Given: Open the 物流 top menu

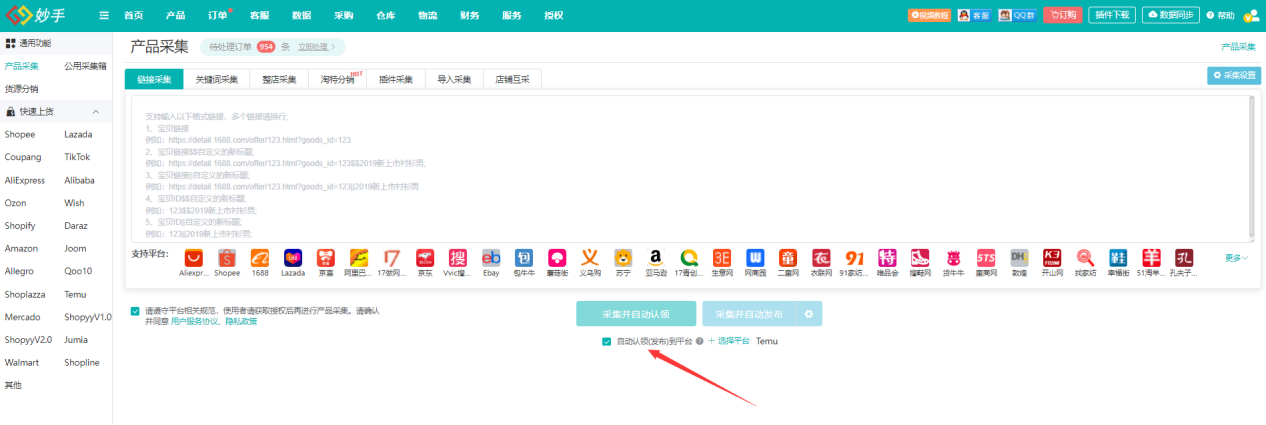Looking at the screenshot, I should (427, 15).
